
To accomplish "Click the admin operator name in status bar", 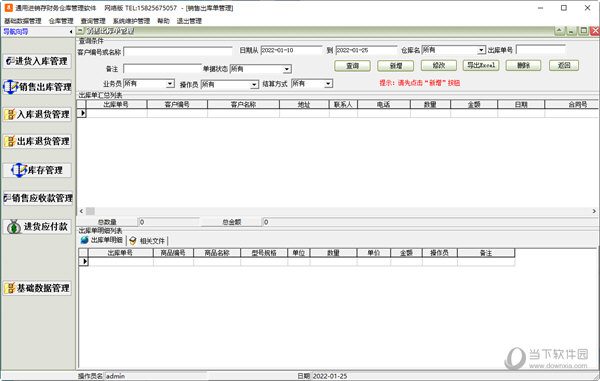I will (115, 376).
